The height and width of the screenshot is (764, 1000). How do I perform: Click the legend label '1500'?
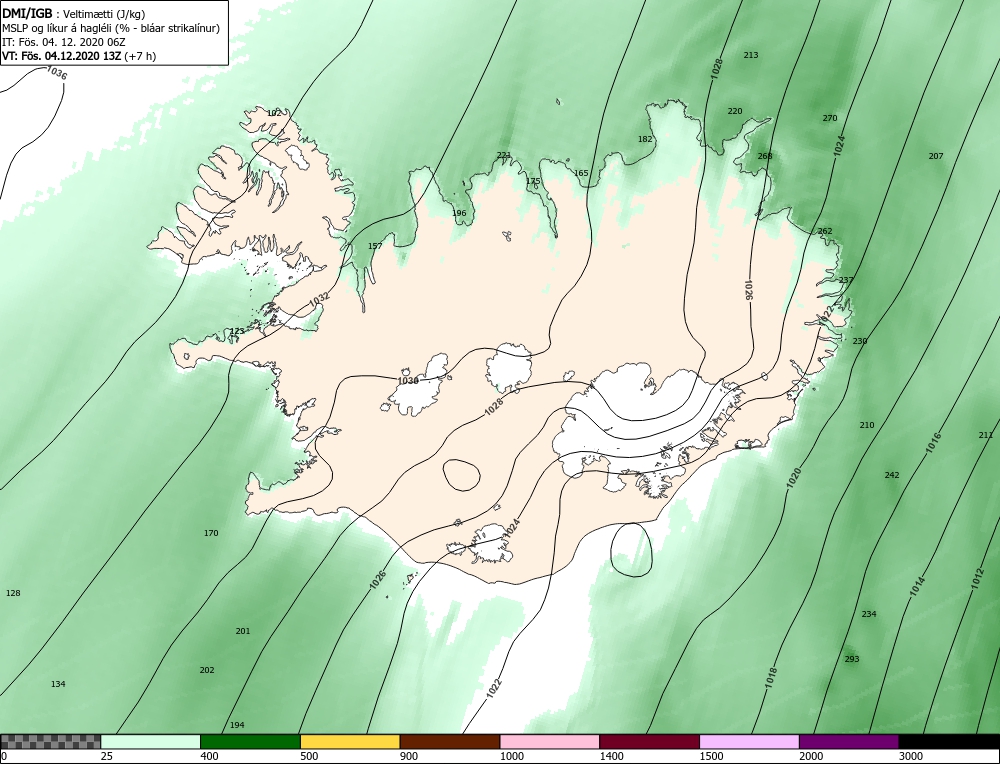click(x=711, y=757)
